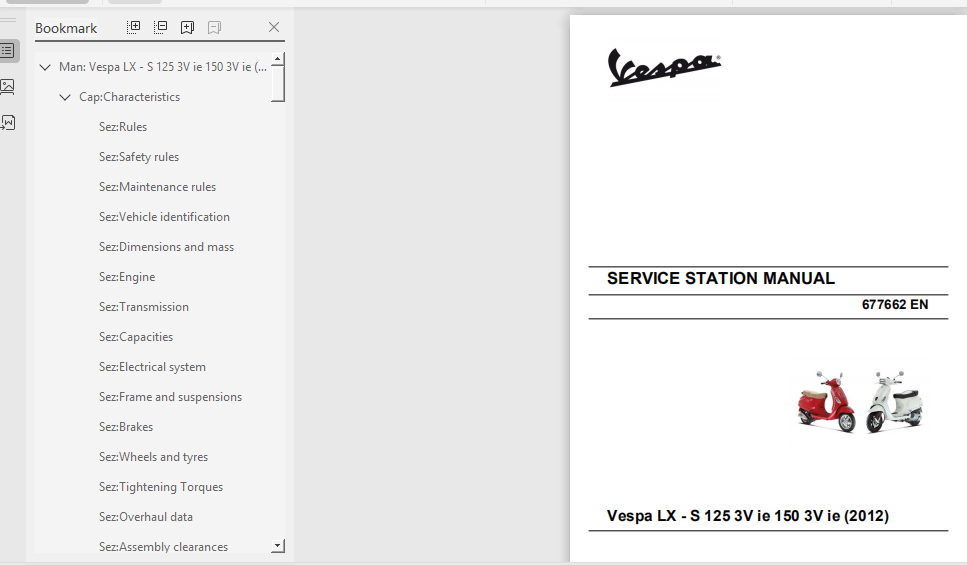The width and height of the screenshot is (967, 565).
Task: Go to Sez:Safety rules bookmark
Action: click(139, 157)
